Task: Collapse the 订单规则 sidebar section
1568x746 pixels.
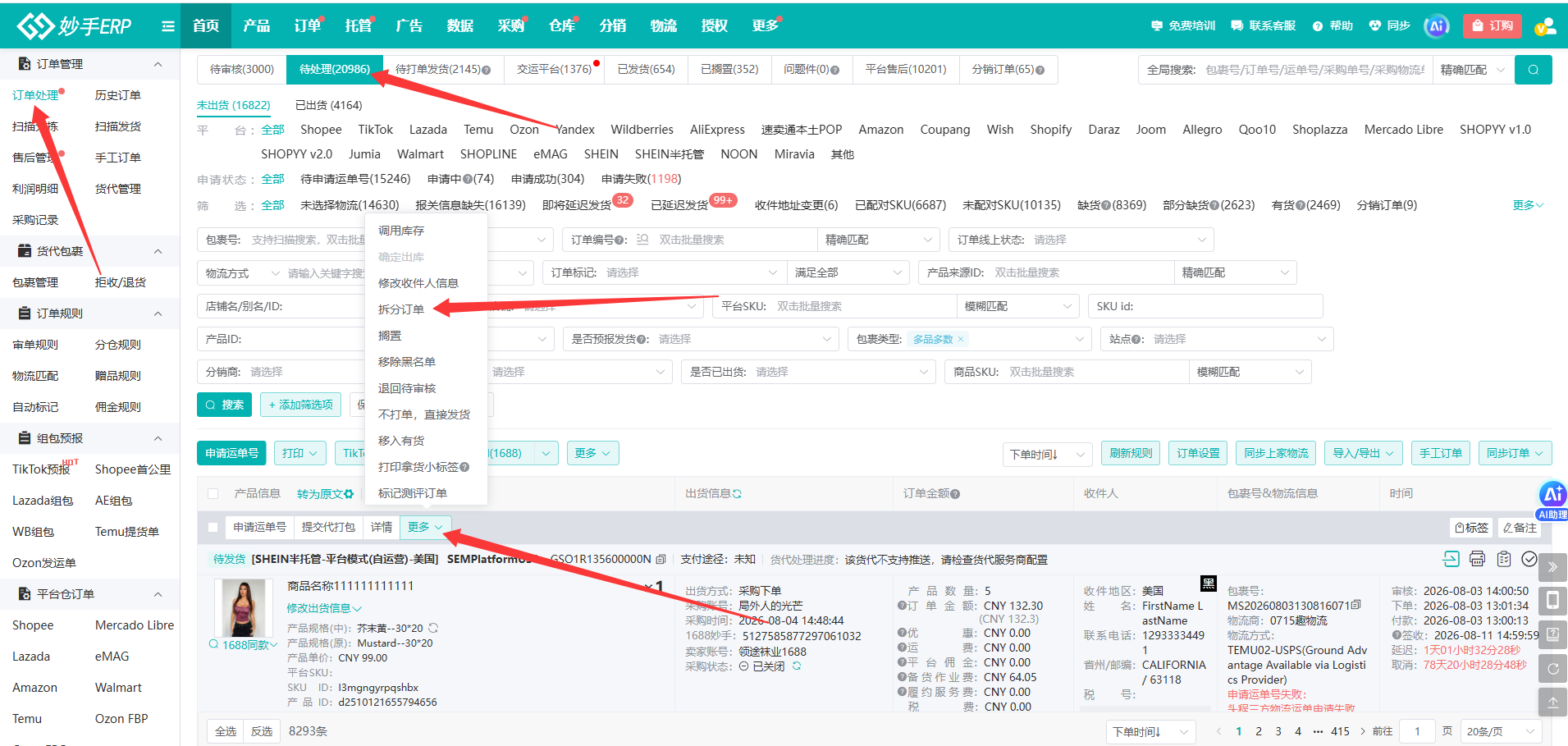Action: pyautogui.click(x=158, y=314)
